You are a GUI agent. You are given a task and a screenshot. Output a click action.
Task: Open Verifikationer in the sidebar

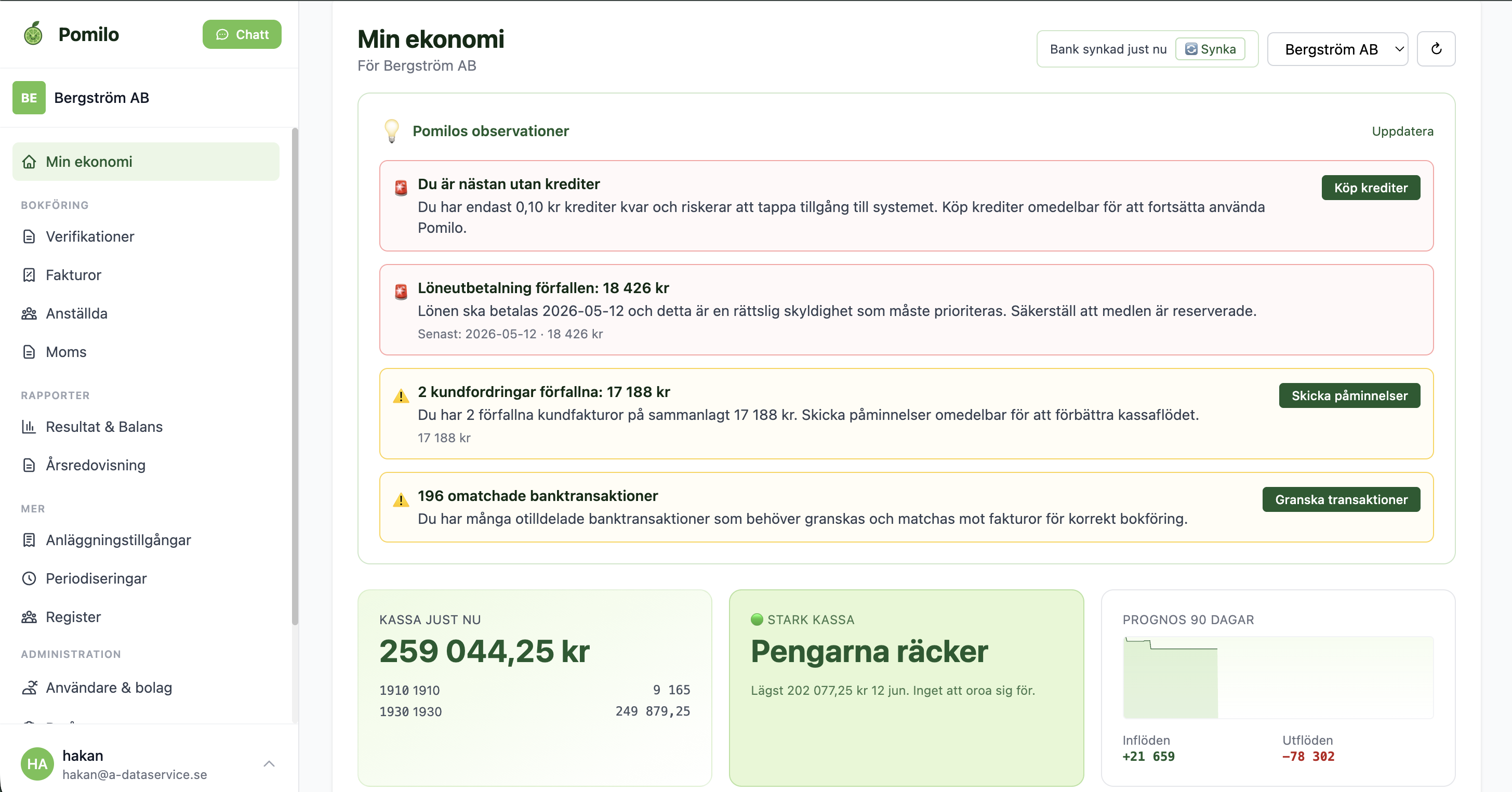pyautogui.click(x=90, y=236)
